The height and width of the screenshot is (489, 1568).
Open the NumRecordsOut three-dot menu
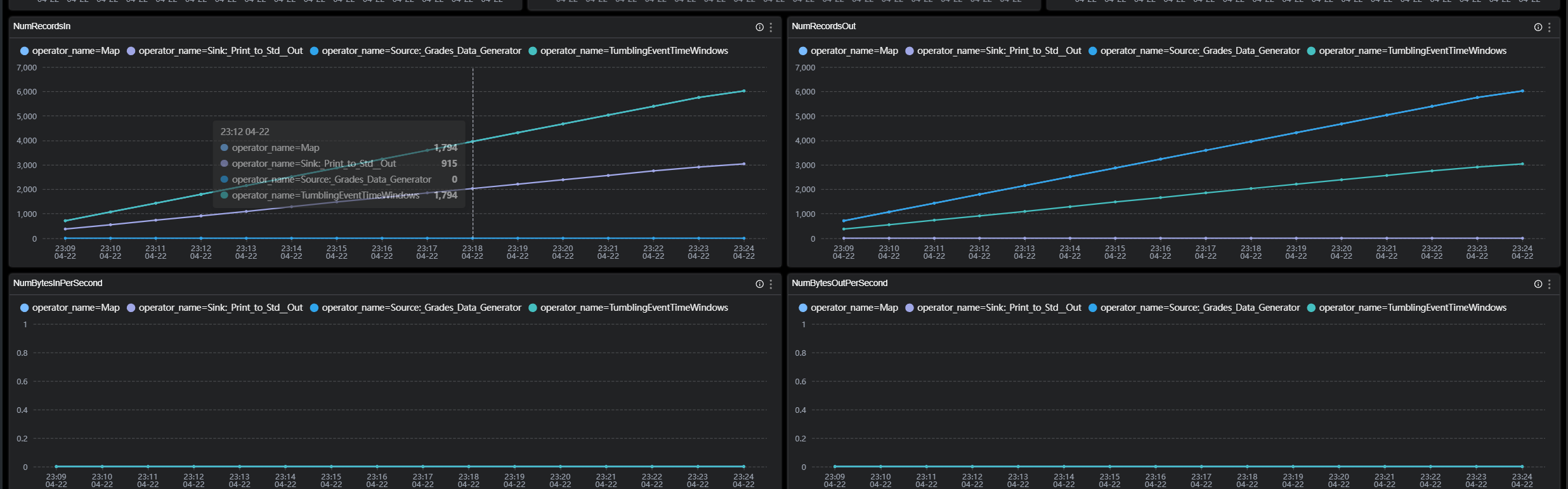[x=1549, y=27]
